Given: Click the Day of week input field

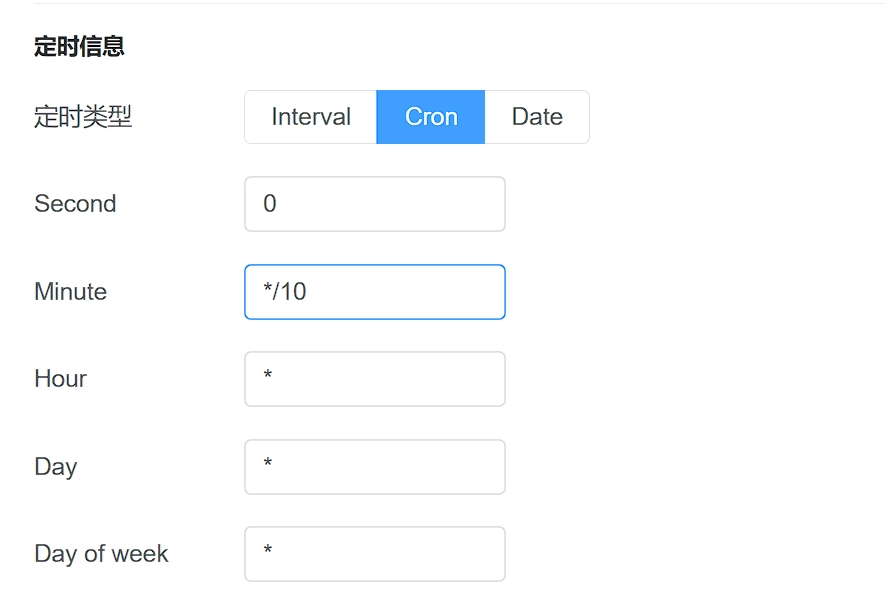Looking at the screenshot, I should click(x=375, y=554).
